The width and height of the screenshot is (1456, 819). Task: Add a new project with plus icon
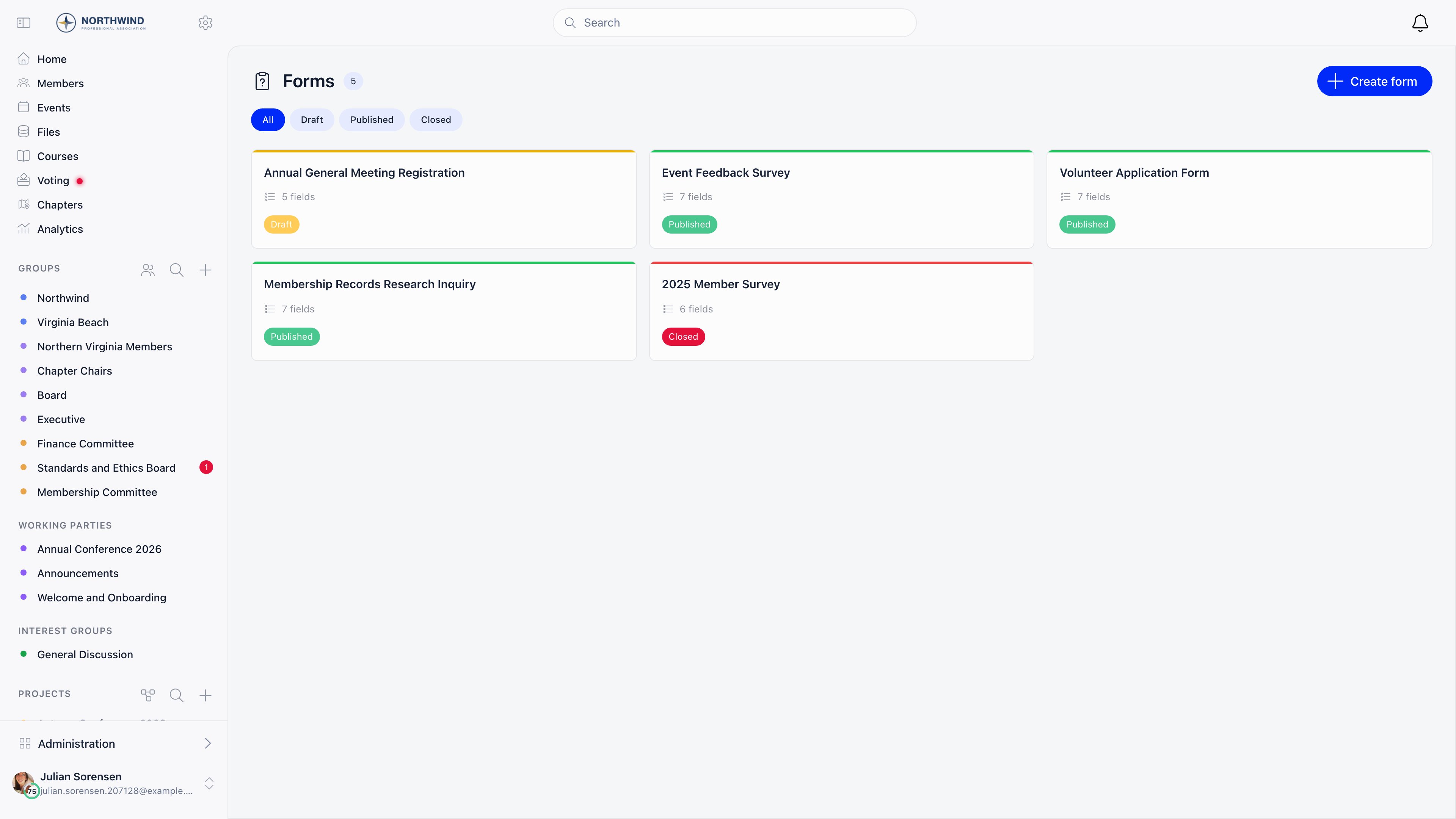click(205, 695)
